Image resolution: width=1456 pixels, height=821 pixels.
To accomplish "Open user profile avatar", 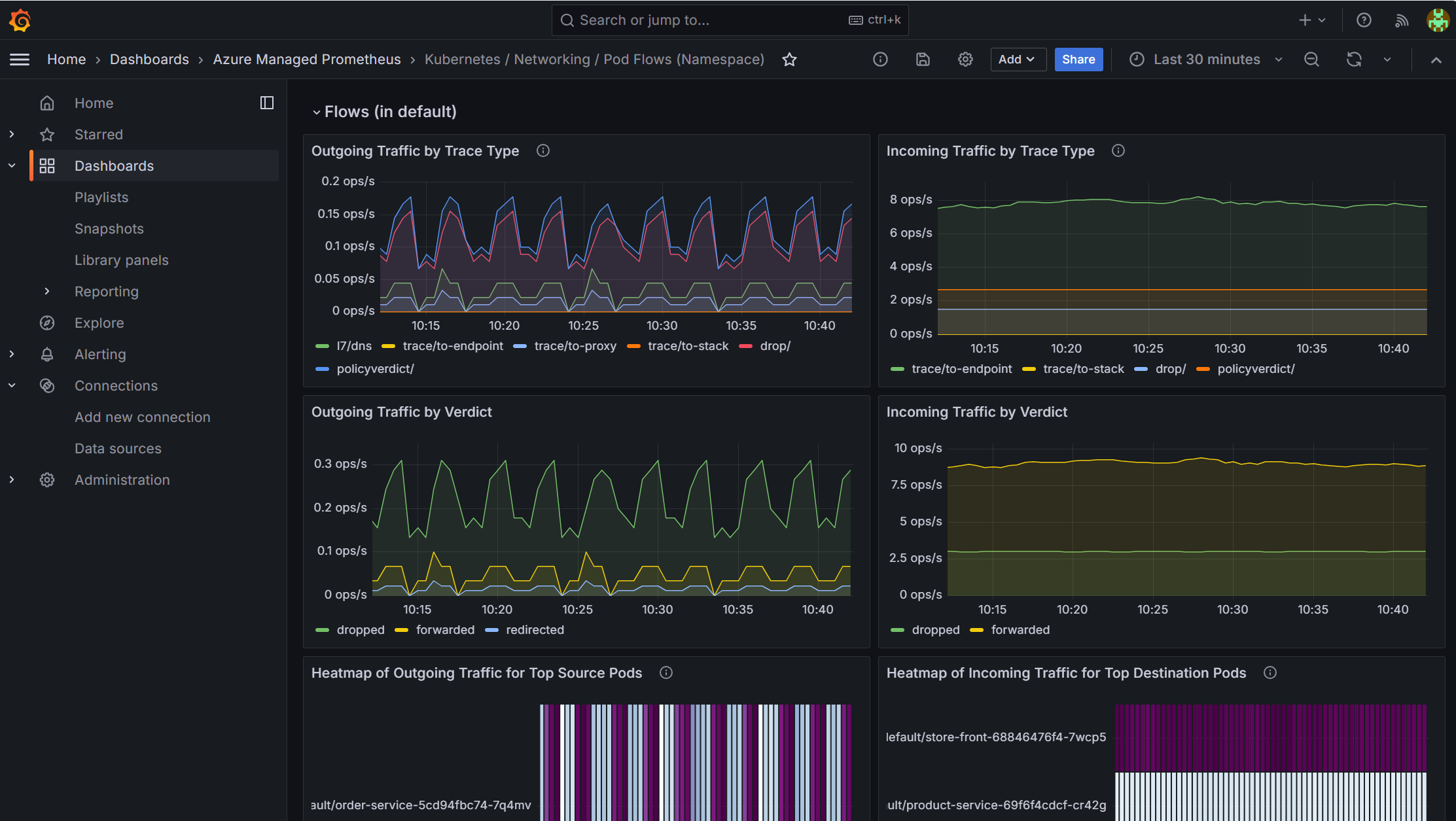I will point(1438,20).
